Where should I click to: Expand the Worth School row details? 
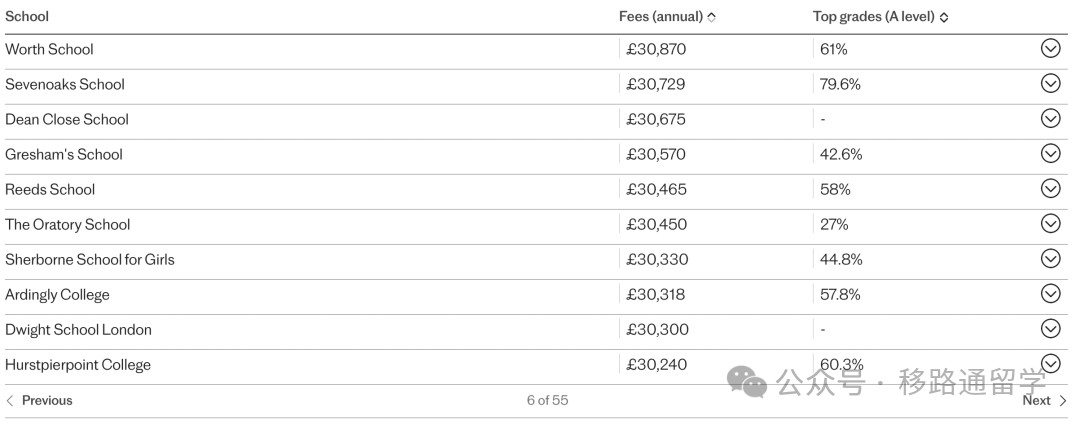[1050, 48]
